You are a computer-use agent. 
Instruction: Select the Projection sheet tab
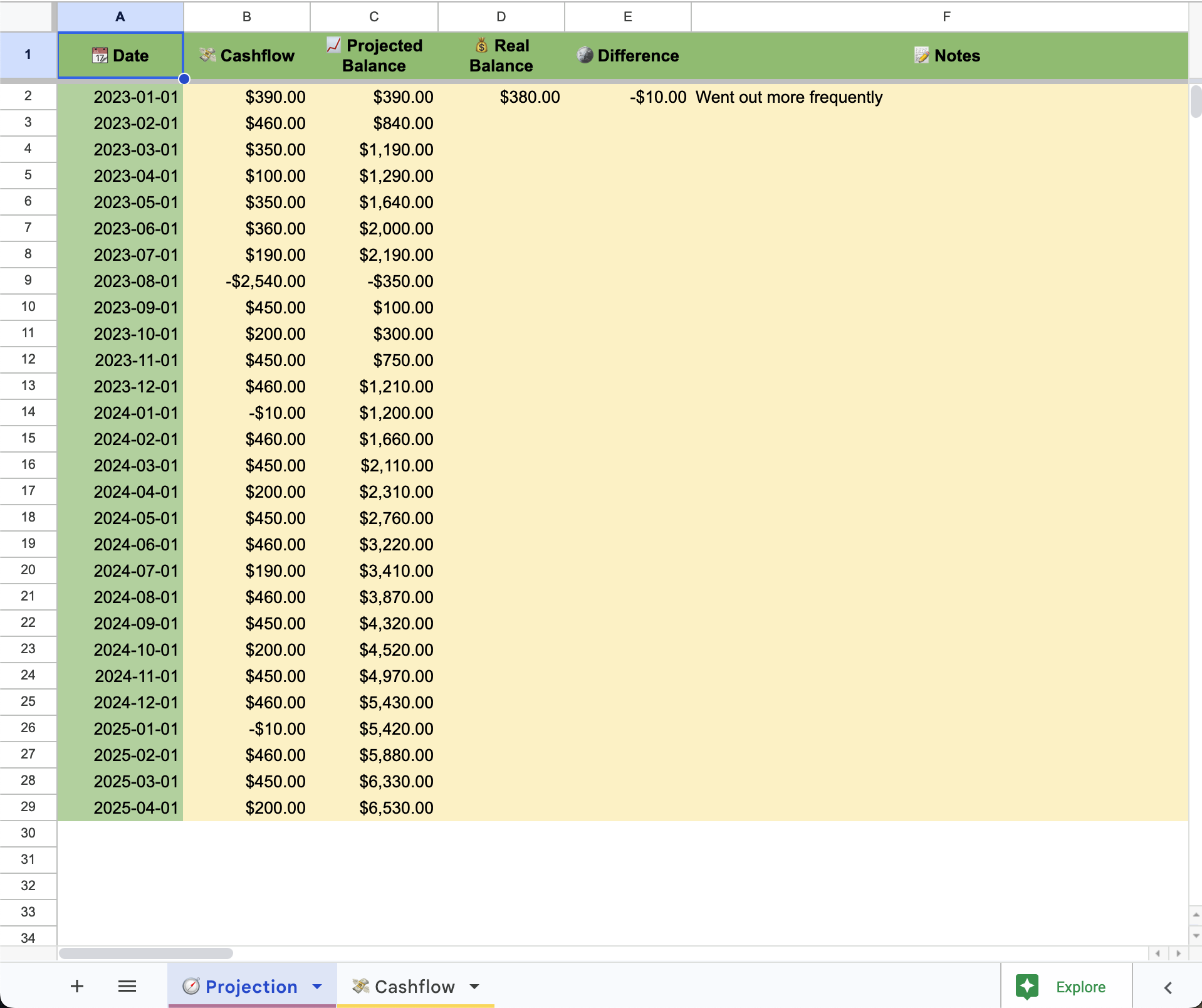point(251,986)
